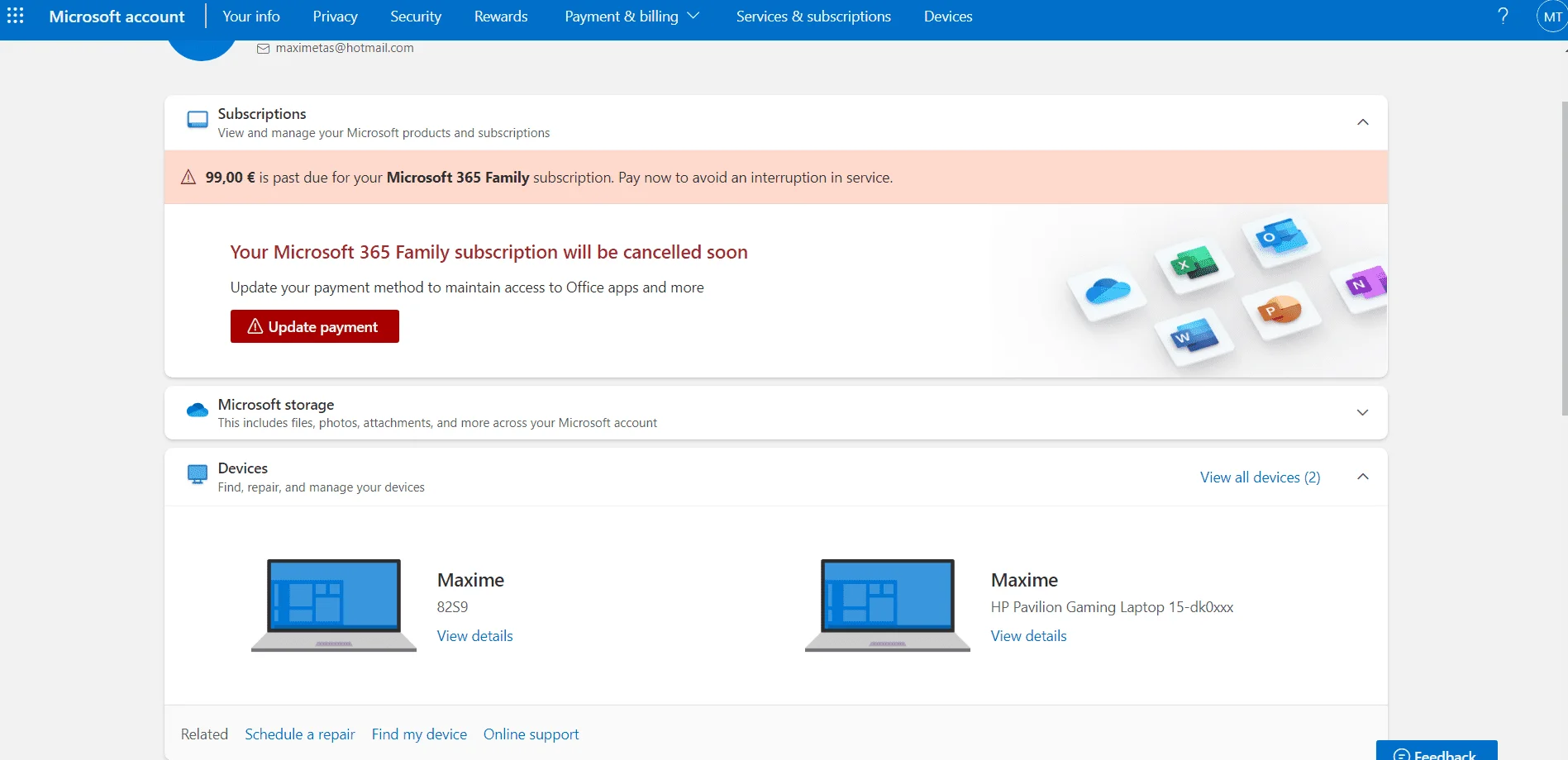Click the Feedback button
The image size is (1568, 760).
(1437, 750)
